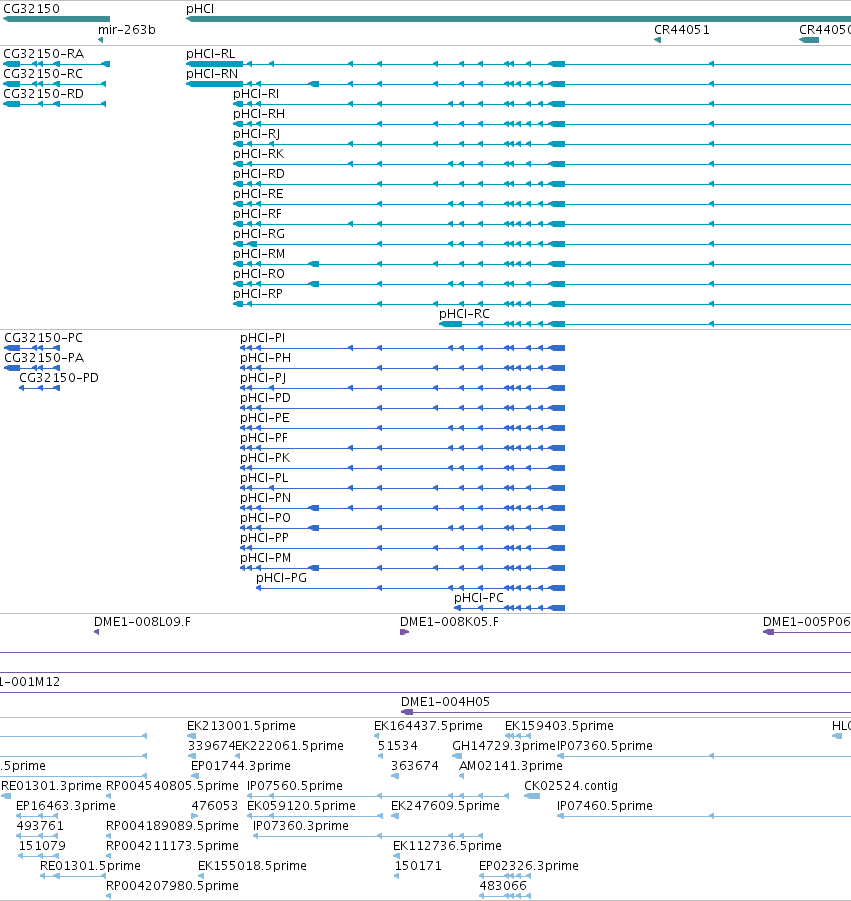Select transcript pHCl-RH
This screenshot has width=851, height=901.
pos(259,114)
